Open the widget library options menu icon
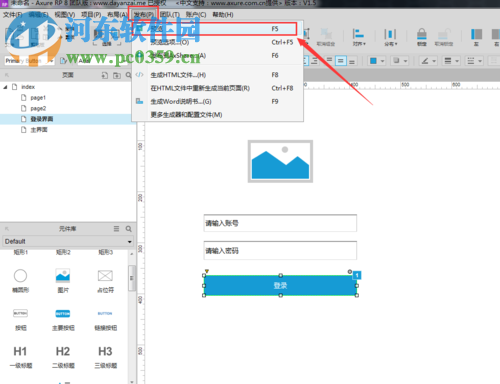500x384 pixels. pos(116,229)
